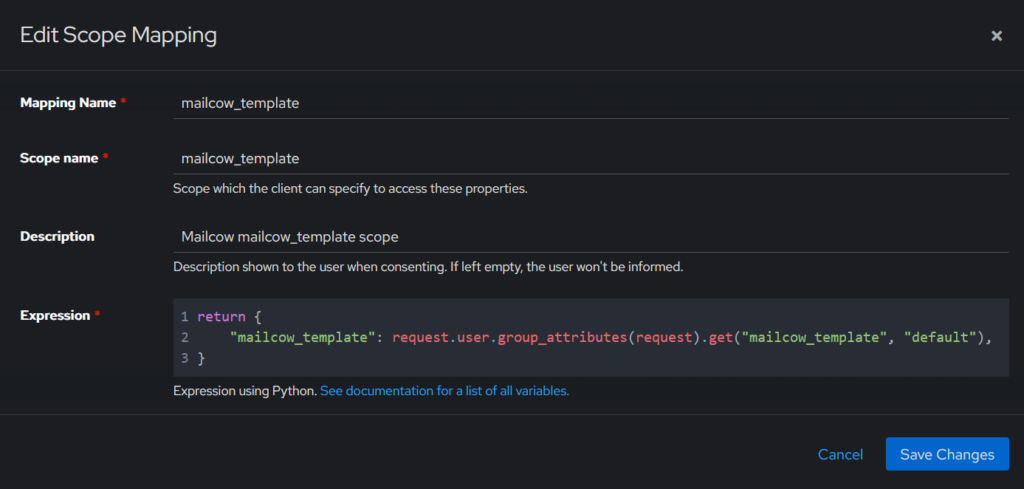Click the Description input field
The image size is (1024, 489).
coord(591,237)
